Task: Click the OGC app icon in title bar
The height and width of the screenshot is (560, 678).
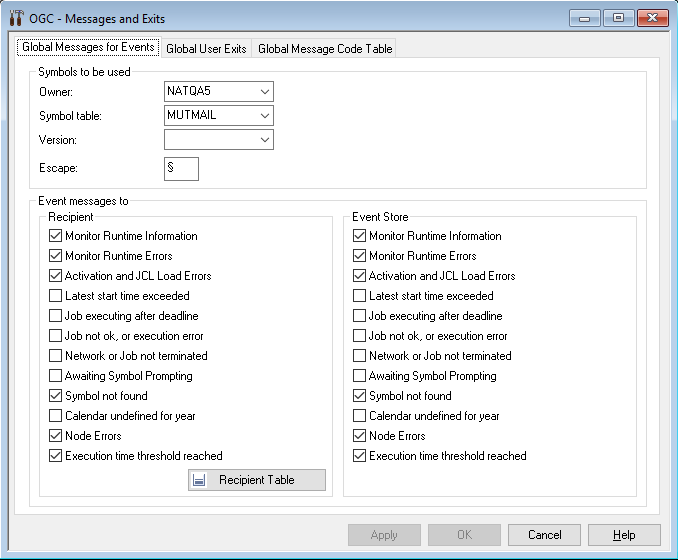Action: pos(17,18)
